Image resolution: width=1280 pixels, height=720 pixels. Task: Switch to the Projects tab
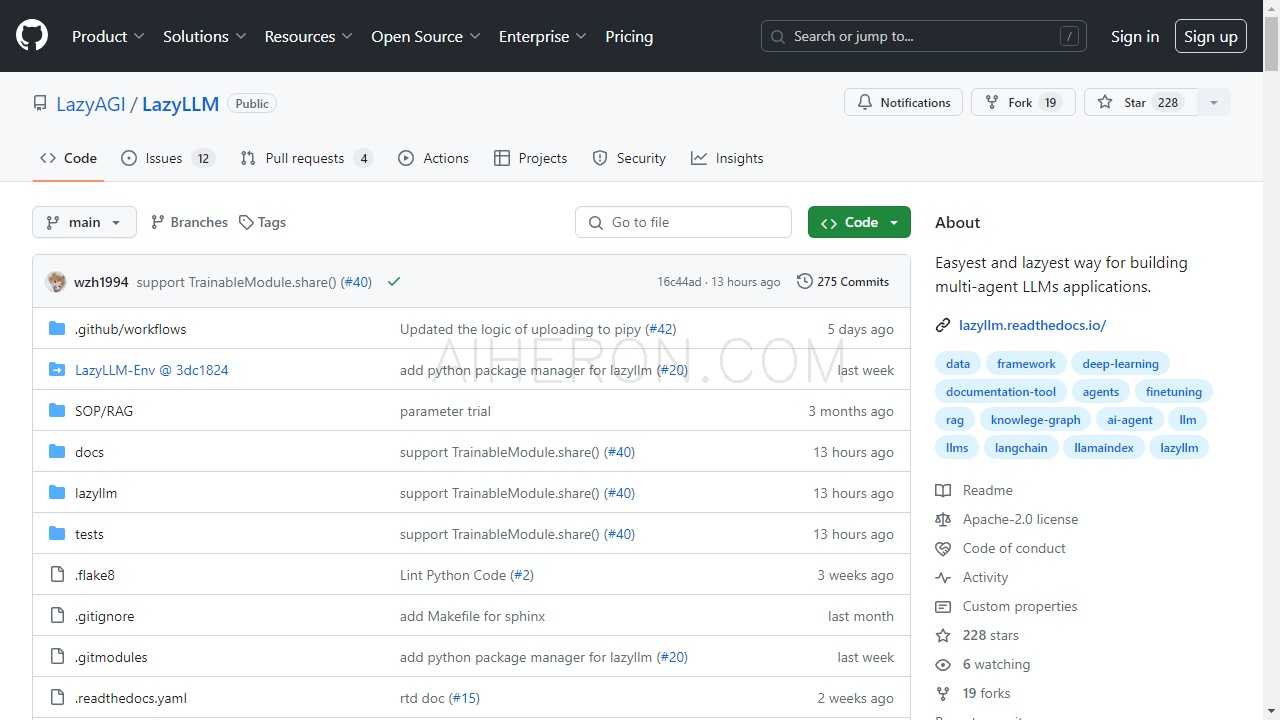coord(531,158)
